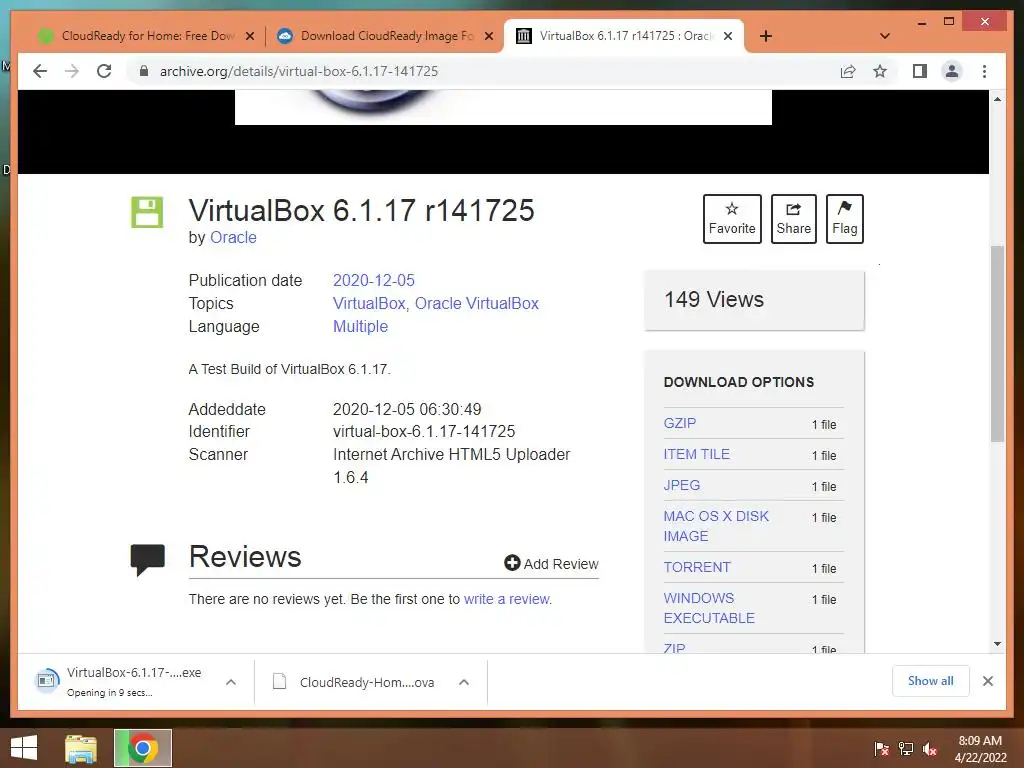Click the '149 Views' text
This screenshot has height=768, width=1024.
714,300
